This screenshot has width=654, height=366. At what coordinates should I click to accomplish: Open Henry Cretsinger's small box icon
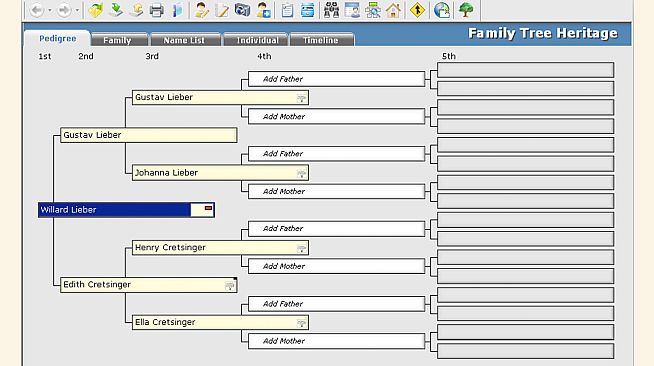[x=302, y=249]
